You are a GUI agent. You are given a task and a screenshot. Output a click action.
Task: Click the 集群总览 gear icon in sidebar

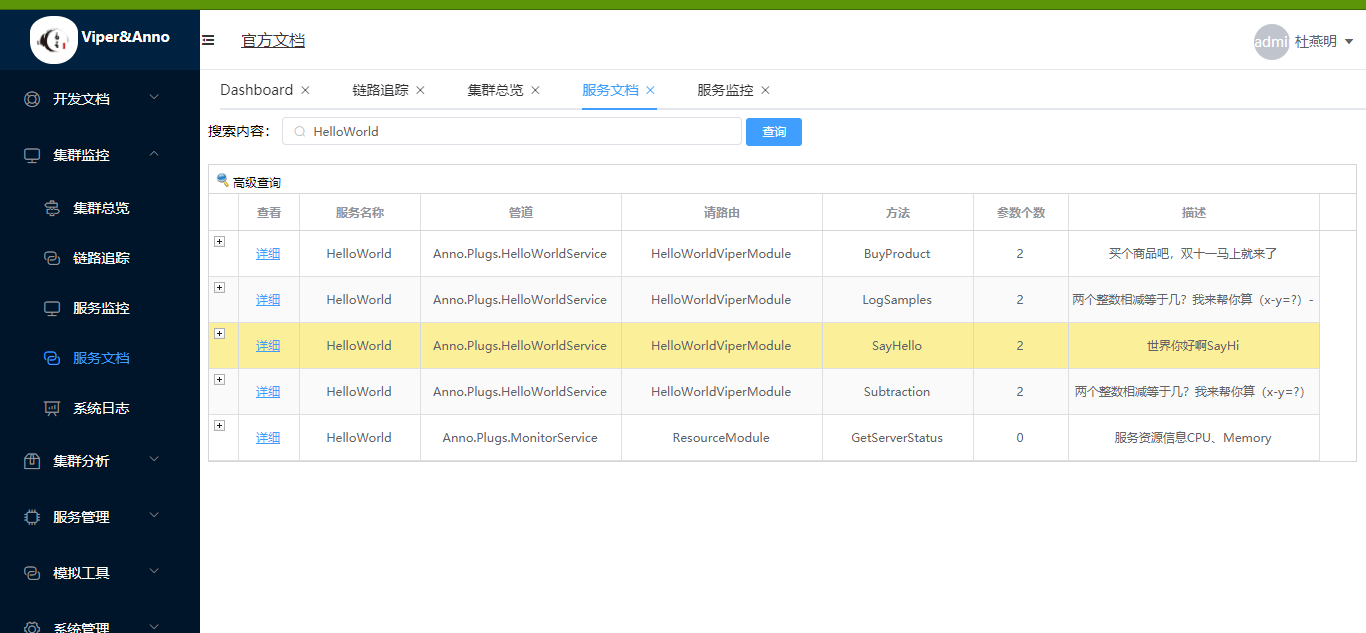coord(52,208)
